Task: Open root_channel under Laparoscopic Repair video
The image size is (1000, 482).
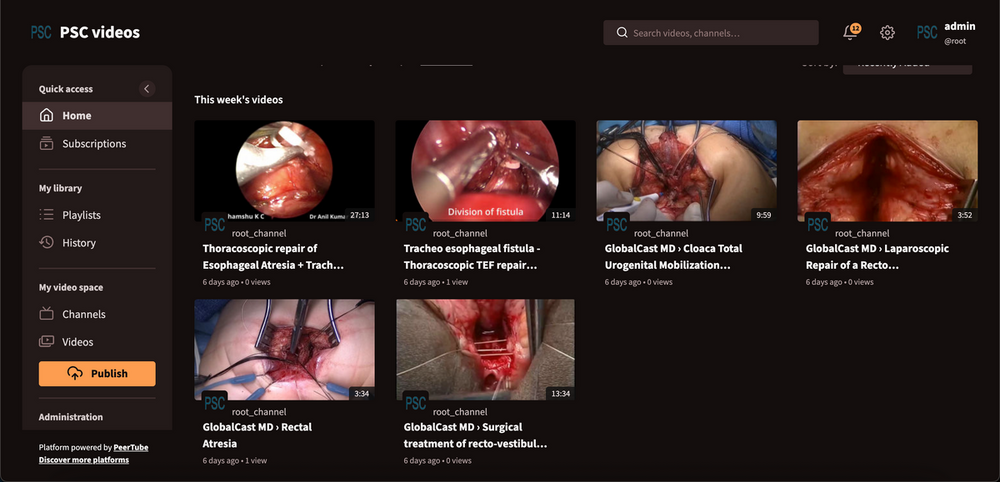Action: point(862,233)
